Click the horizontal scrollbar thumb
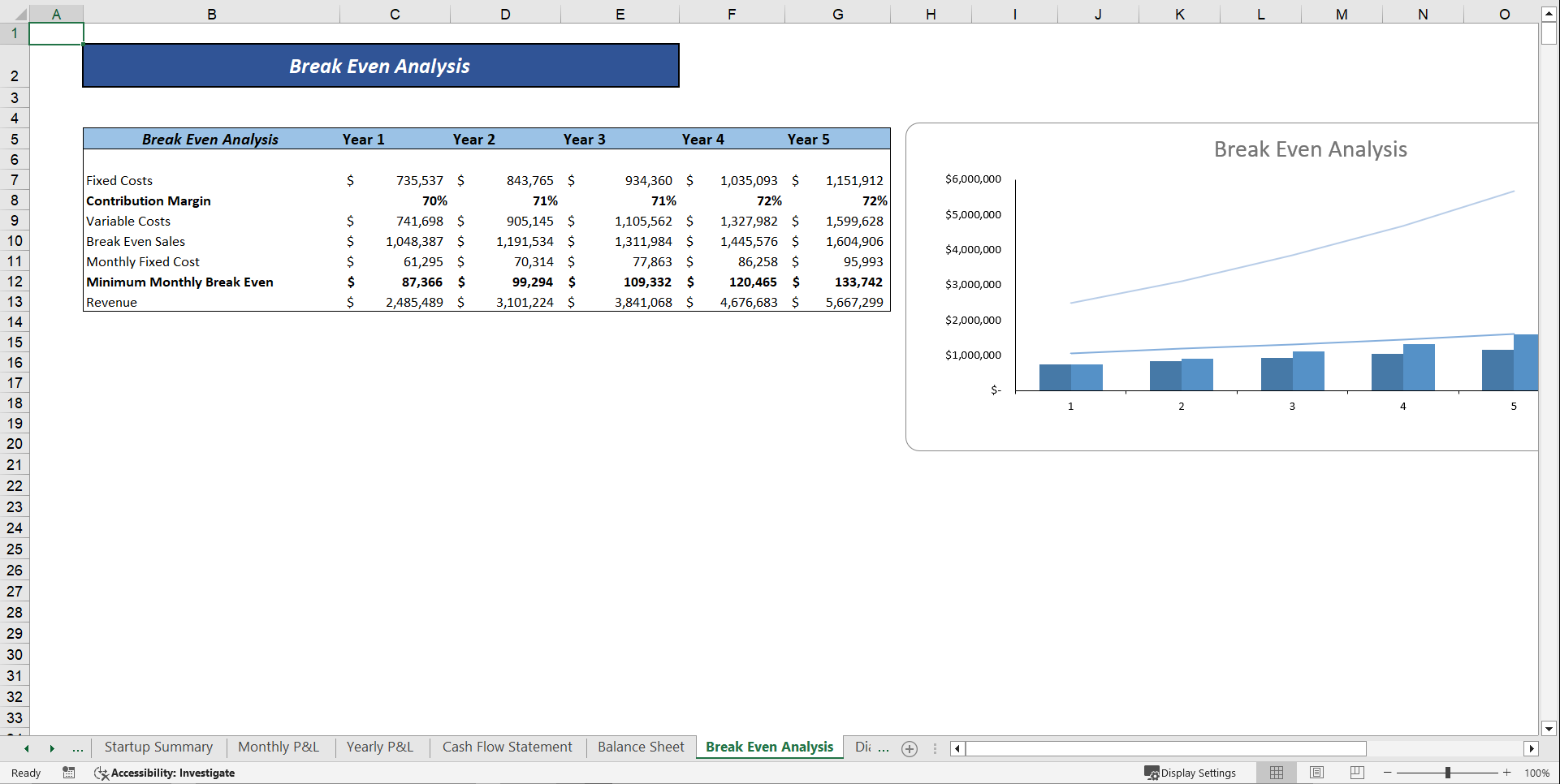This screenshot has width=1560, height=784. pyautogui.click(x=1166, y=748)
